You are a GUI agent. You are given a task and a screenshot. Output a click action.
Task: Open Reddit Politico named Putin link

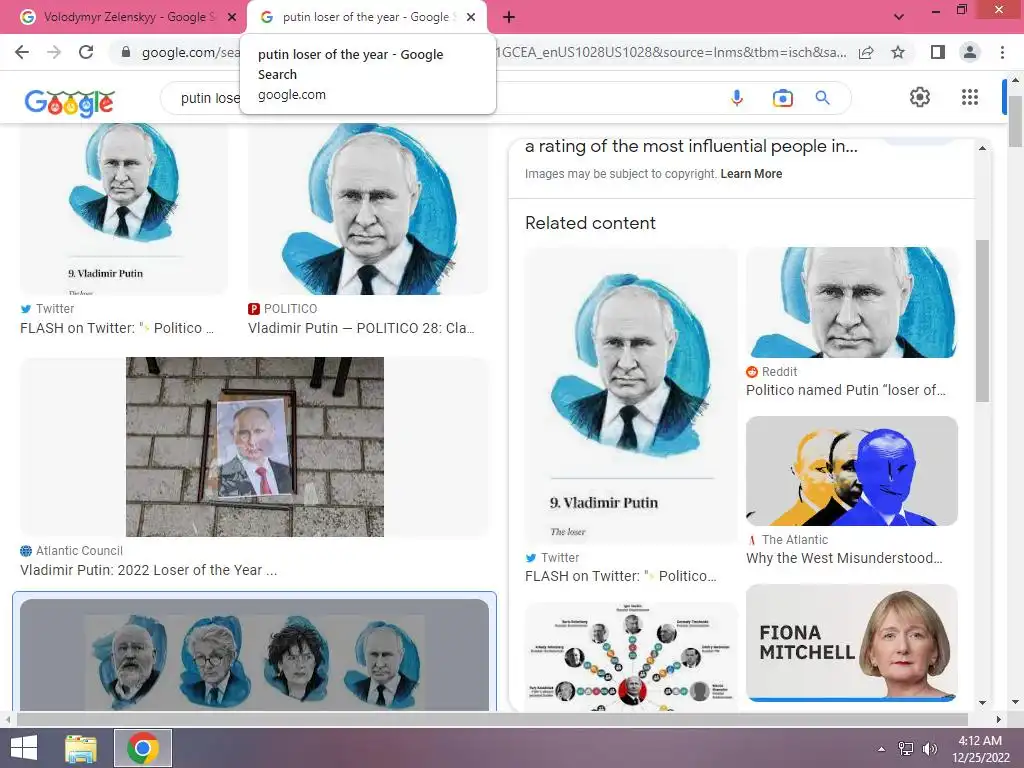pos(846,390)
